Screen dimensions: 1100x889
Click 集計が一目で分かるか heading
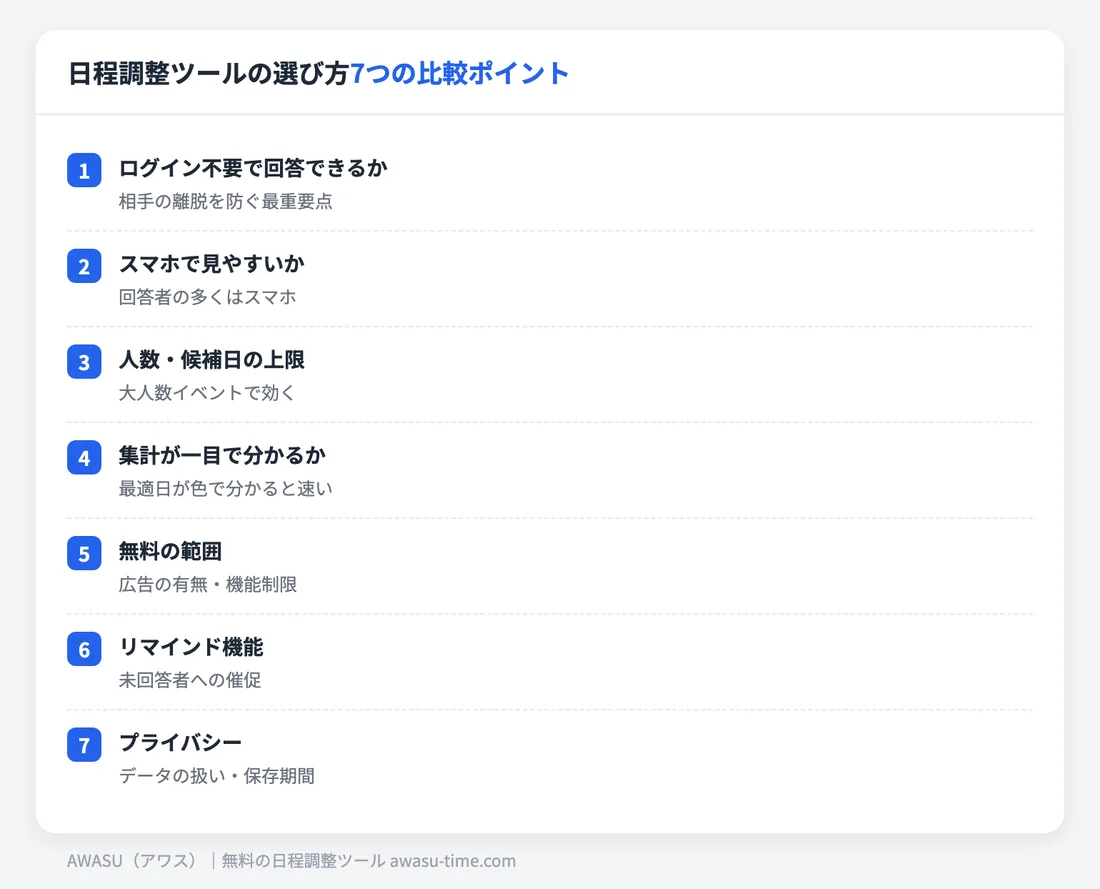click(222, 455)
